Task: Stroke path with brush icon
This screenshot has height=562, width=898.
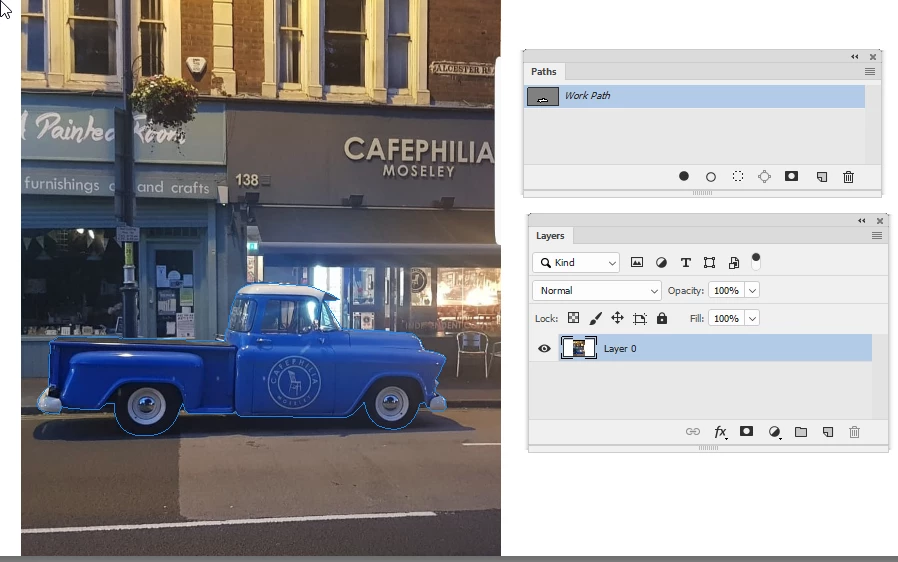Action: pos(711,177)
